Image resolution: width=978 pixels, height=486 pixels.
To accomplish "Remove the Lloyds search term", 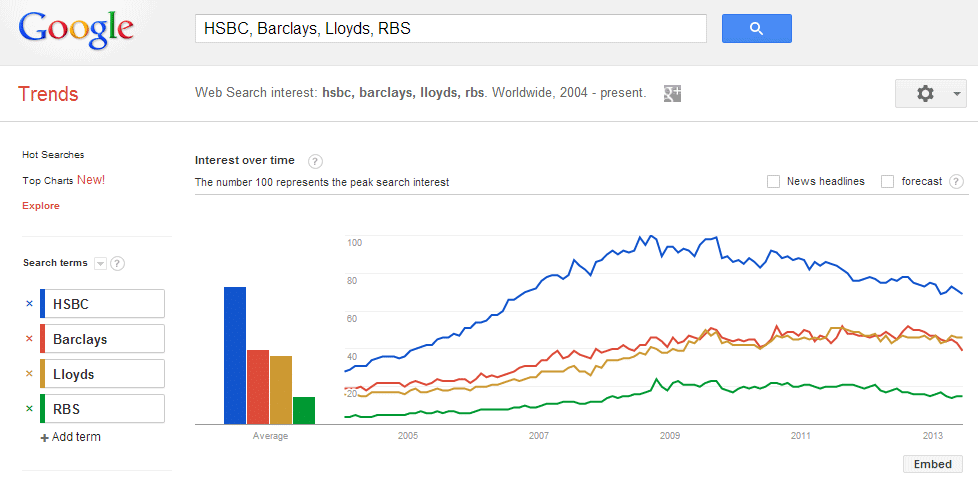I will 29,374.
